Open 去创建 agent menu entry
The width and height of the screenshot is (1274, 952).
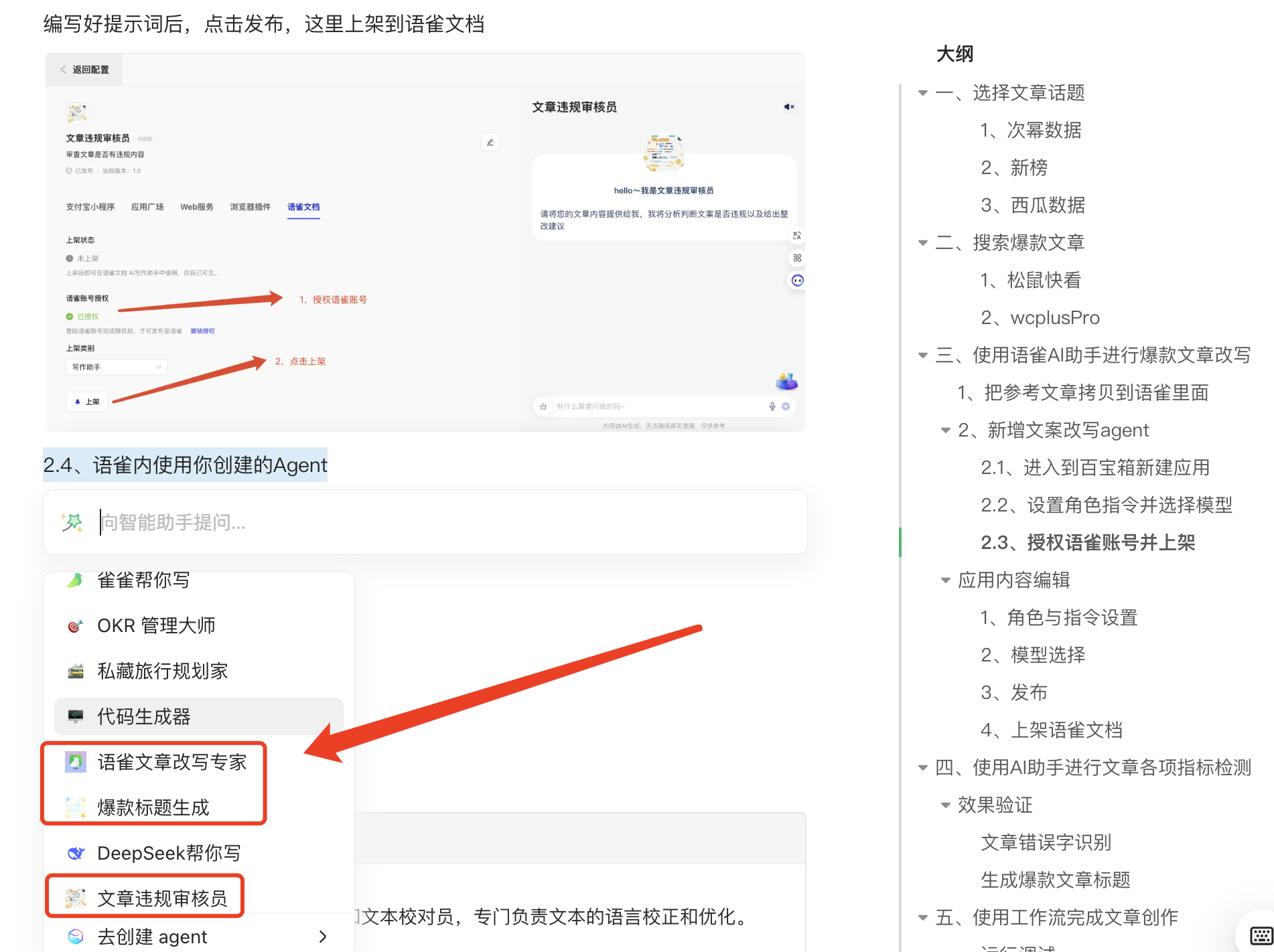coord(199,937)
